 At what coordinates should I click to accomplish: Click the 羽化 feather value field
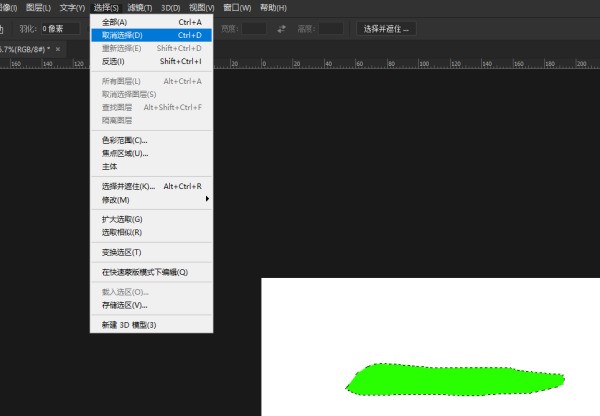tap(58, 28)
